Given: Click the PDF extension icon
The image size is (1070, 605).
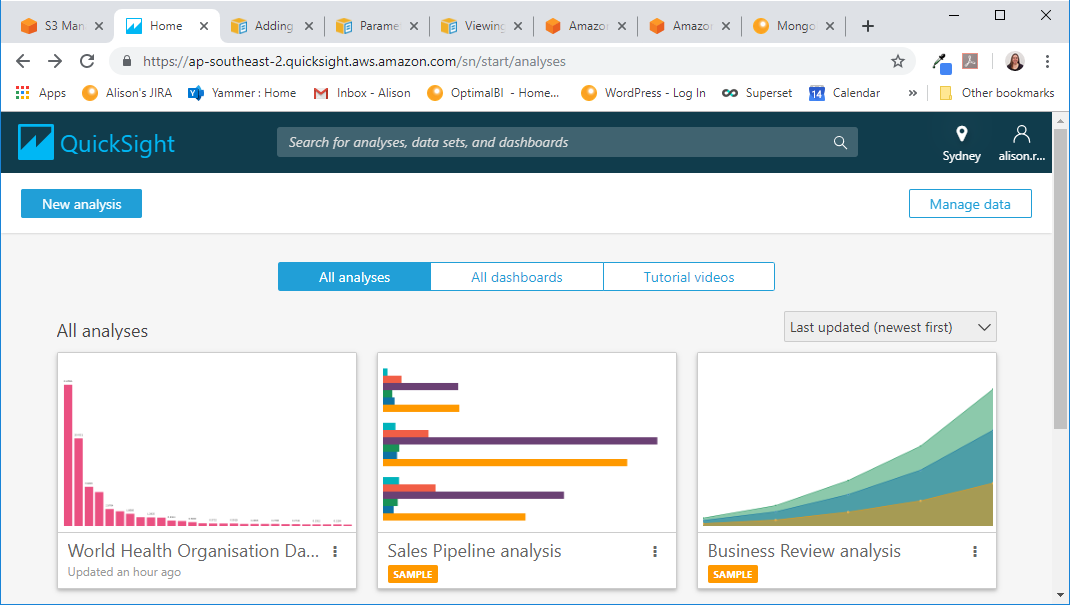Looking at the screenshot, I should pyautogui.click(x=970, y=61).
